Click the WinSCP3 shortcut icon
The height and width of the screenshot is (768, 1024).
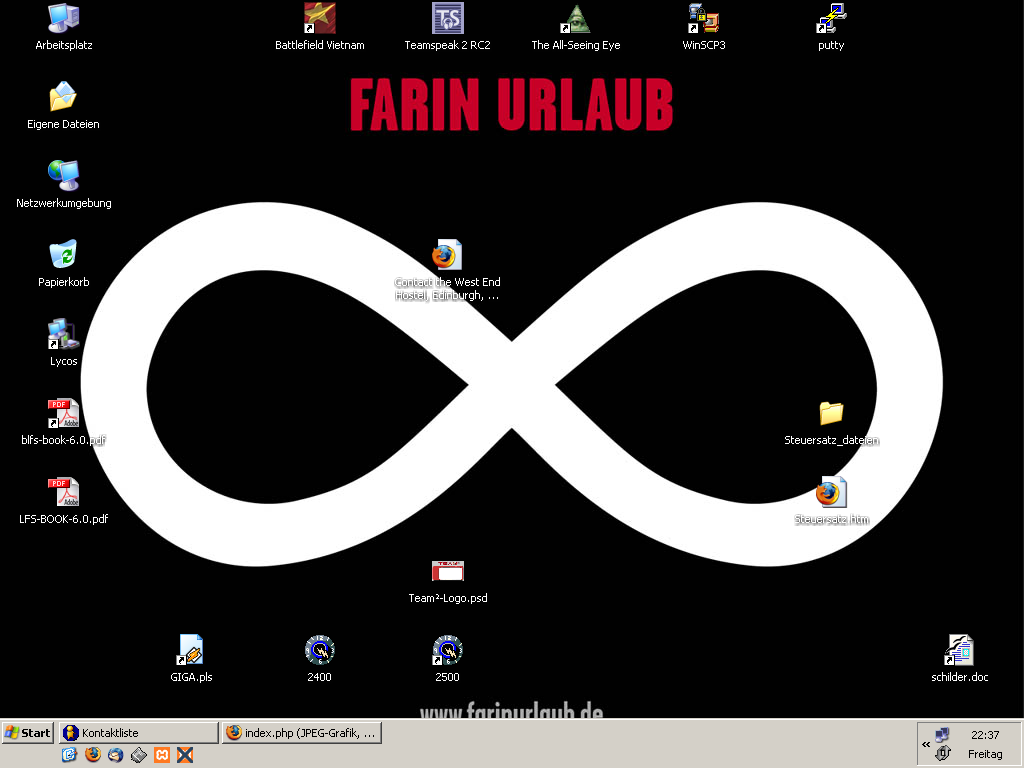tap(703, 19)
